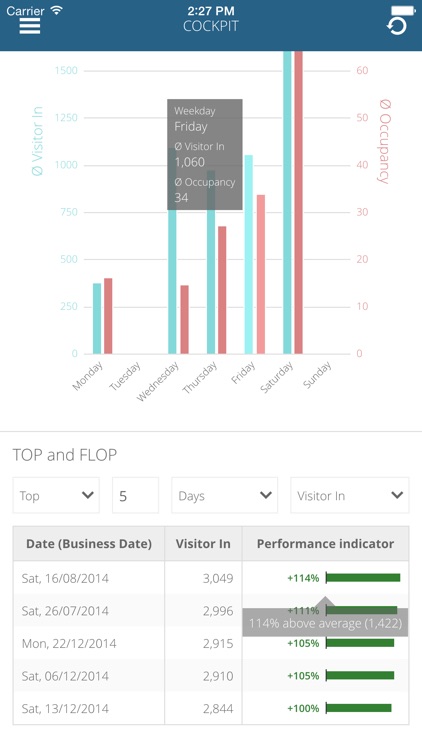Select the Friday occupancy red bar

coord(261,274)
